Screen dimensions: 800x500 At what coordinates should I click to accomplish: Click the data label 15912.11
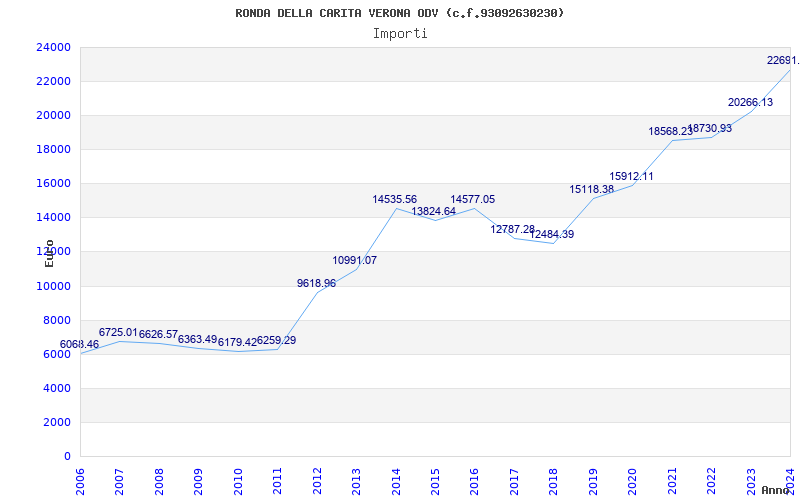tap(631, 177)
